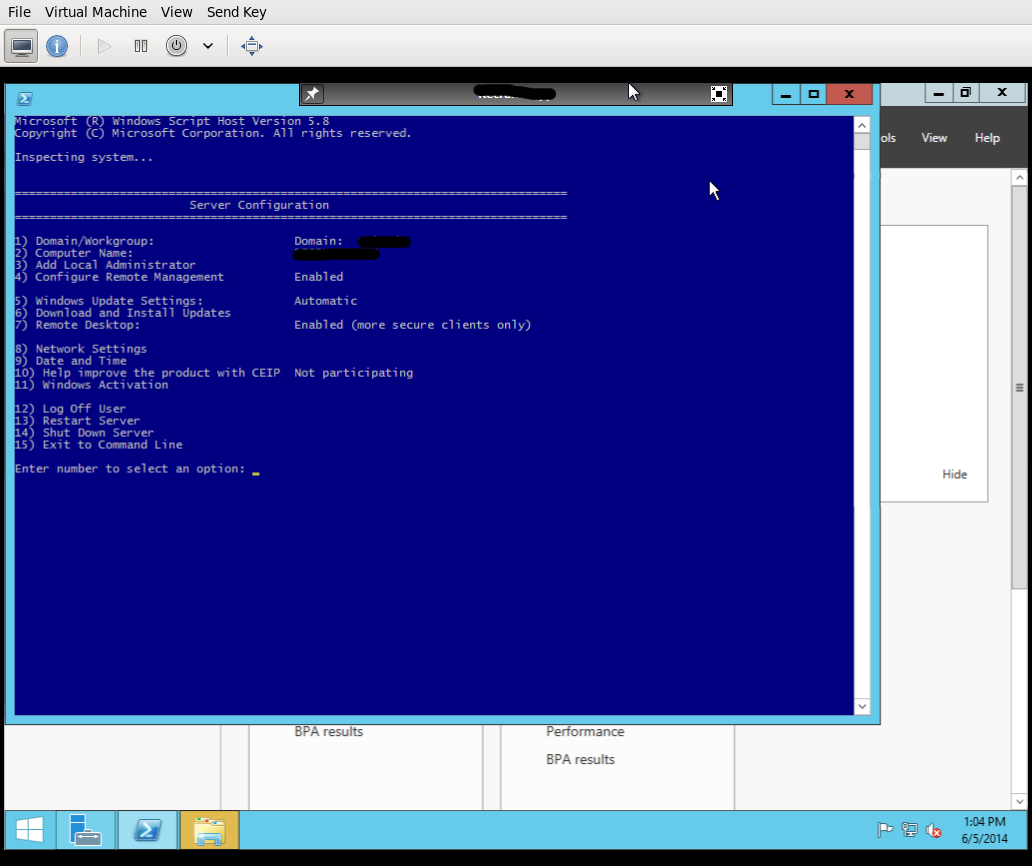Image resolution: width=1032 pixels, height=866 pixels.
Task: Open the virtual machine details info icon
Action: coord(57,46)
